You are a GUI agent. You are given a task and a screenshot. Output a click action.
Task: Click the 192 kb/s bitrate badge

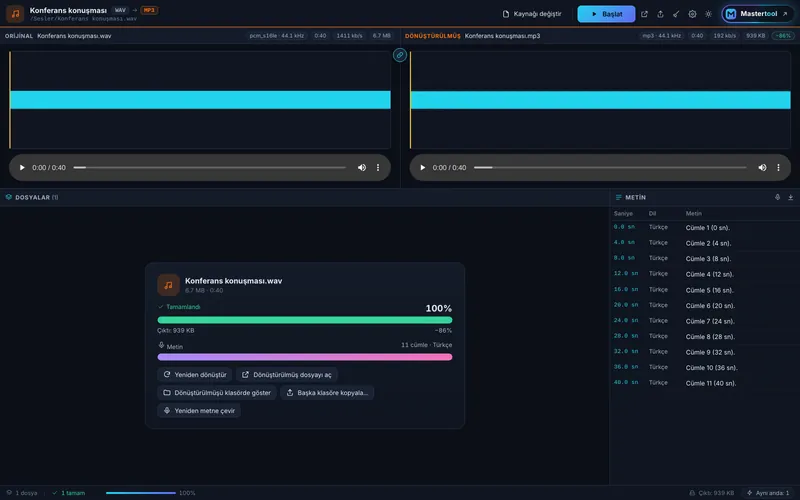click(x=724, y=36)
